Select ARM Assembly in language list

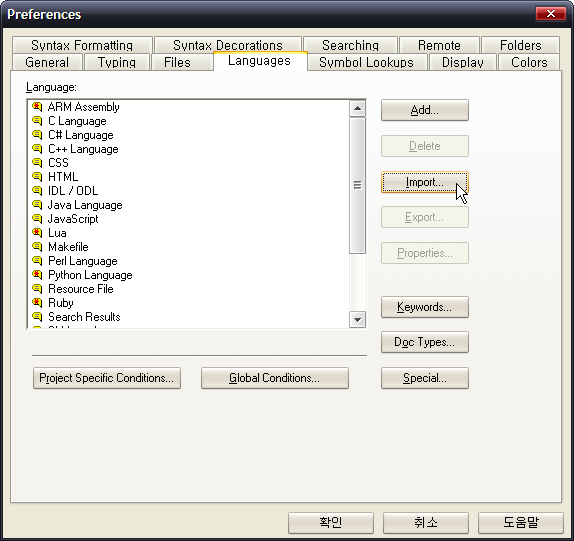point(83,107)
